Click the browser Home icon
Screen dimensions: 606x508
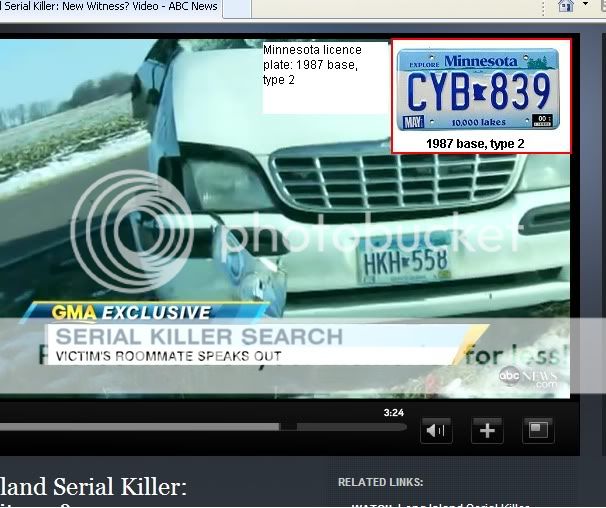coord(566,6)
